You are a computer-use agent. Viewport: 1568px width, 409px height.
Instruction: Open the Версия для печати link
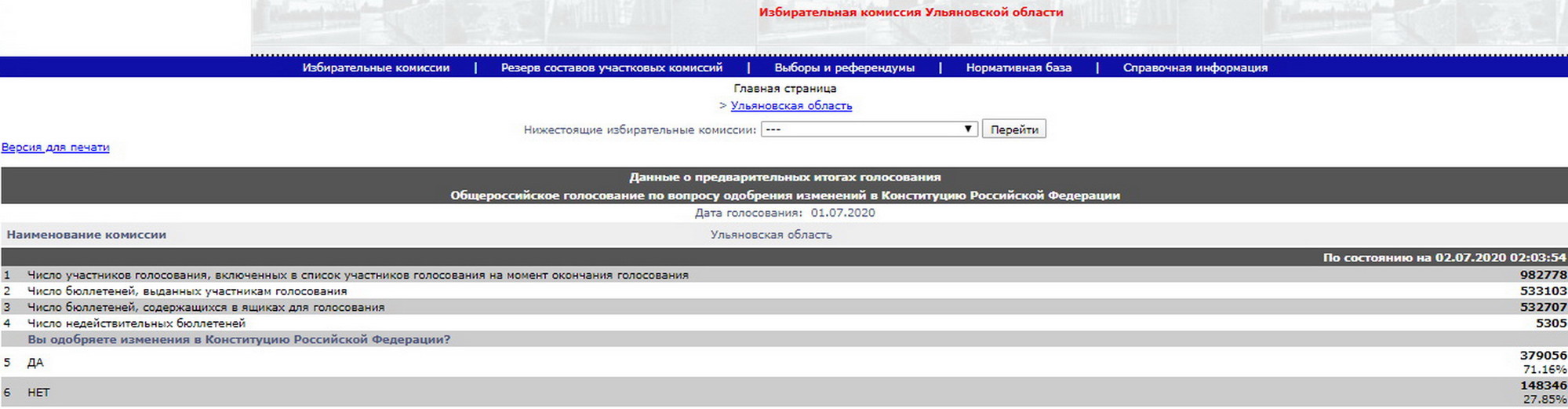(x=56, y=148)
